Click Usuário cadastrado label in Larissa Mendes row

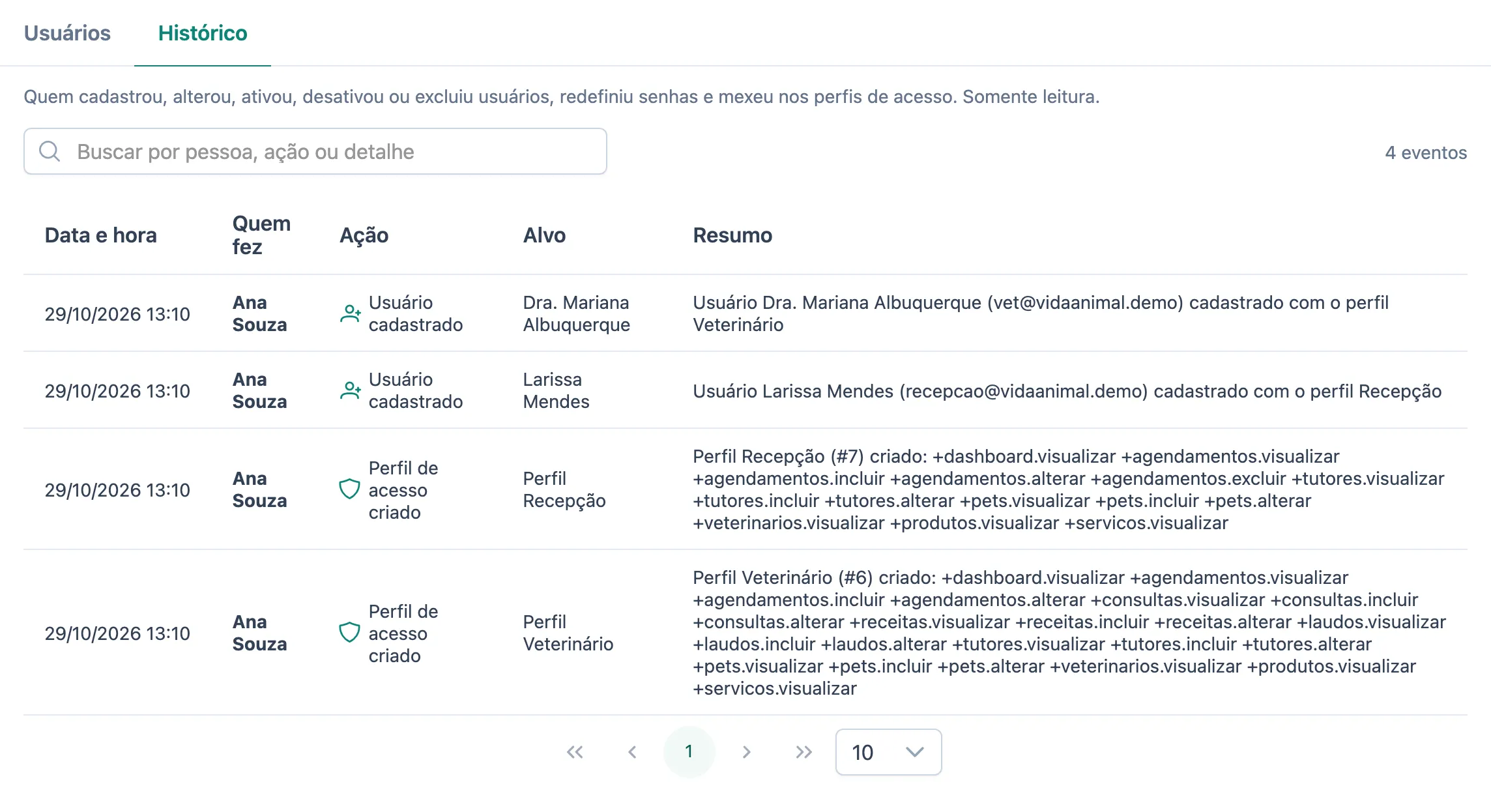click(x=416, y=390)
